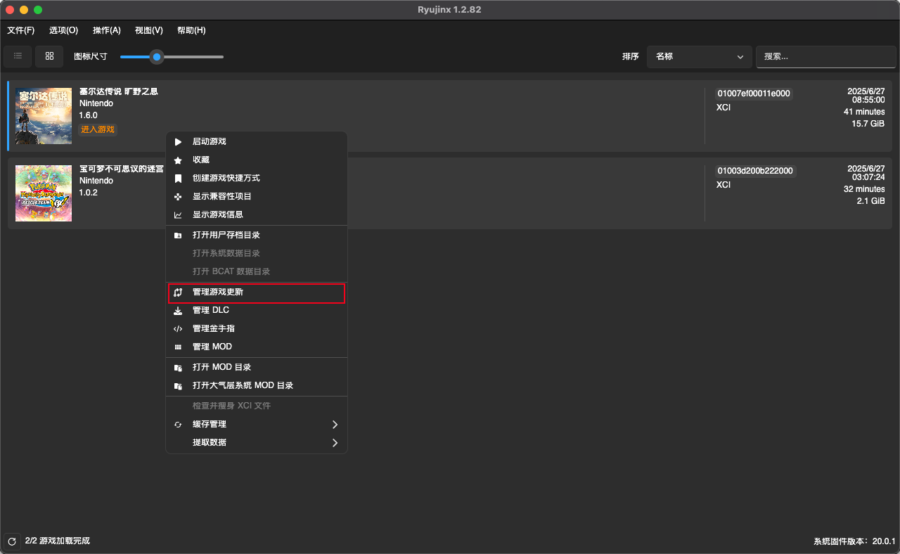Click into the 搜索 search field
900x554 pixels.
(x=825, y=57)
